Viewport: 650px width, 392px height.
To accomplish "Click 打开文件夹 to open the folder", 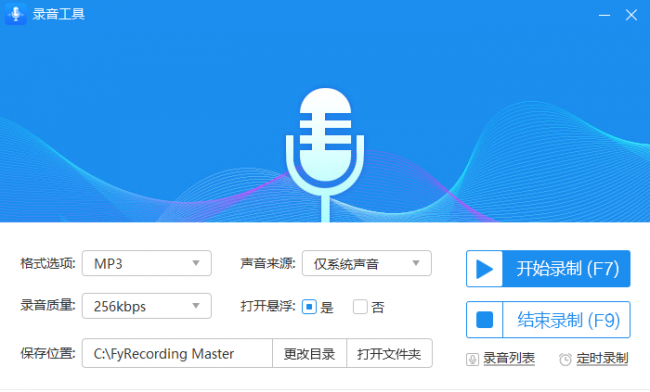I will click(389, 353).
